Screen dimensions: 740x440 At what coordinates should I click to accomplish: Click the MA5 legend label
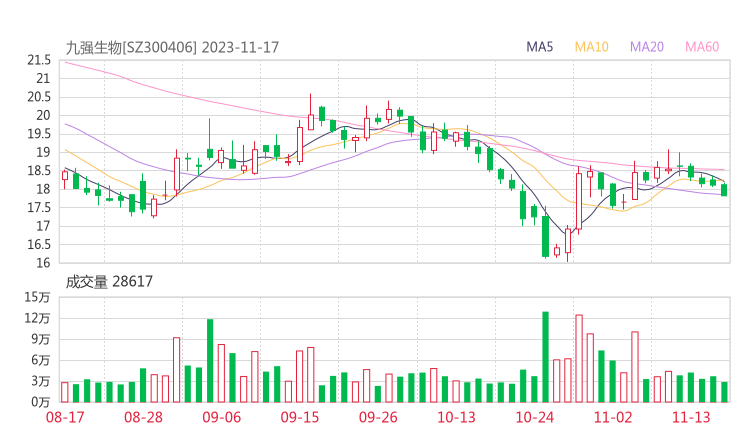(539, 47)
